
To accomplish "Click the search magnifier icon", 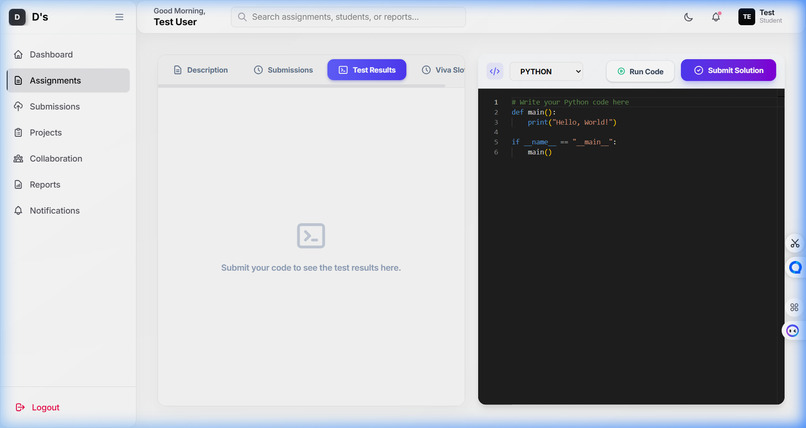I will point(242,17).
